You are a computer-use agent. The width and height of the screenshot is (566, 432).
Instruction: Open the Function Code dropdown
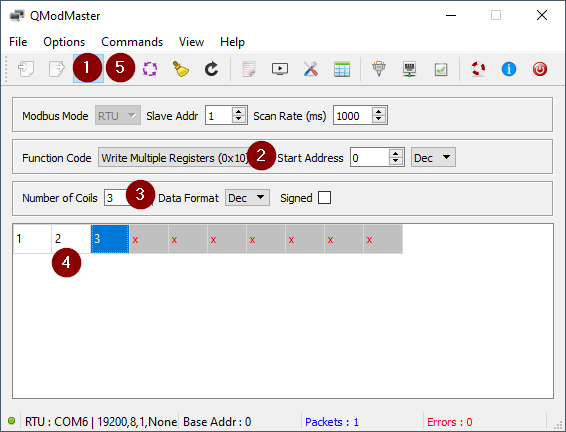(x=173, y=157)
